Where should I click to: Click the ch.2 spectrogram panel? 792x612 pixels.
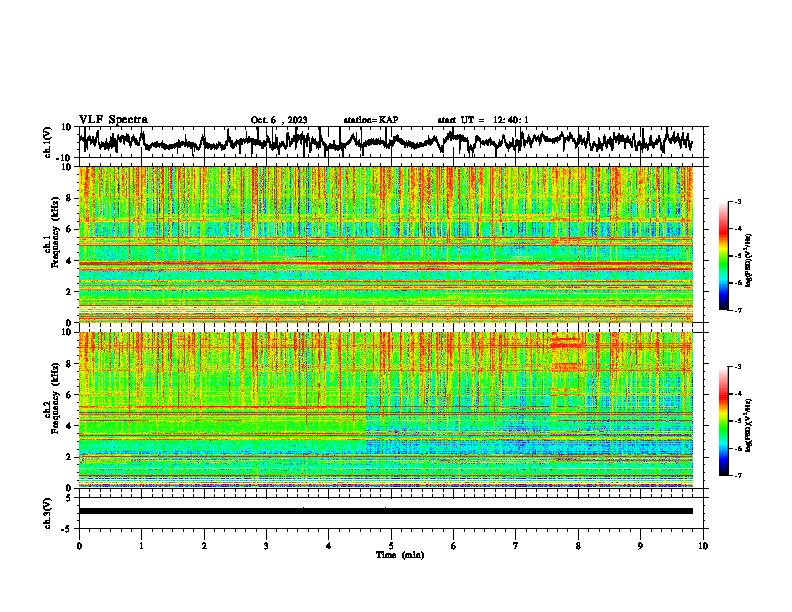pos(386,410)
